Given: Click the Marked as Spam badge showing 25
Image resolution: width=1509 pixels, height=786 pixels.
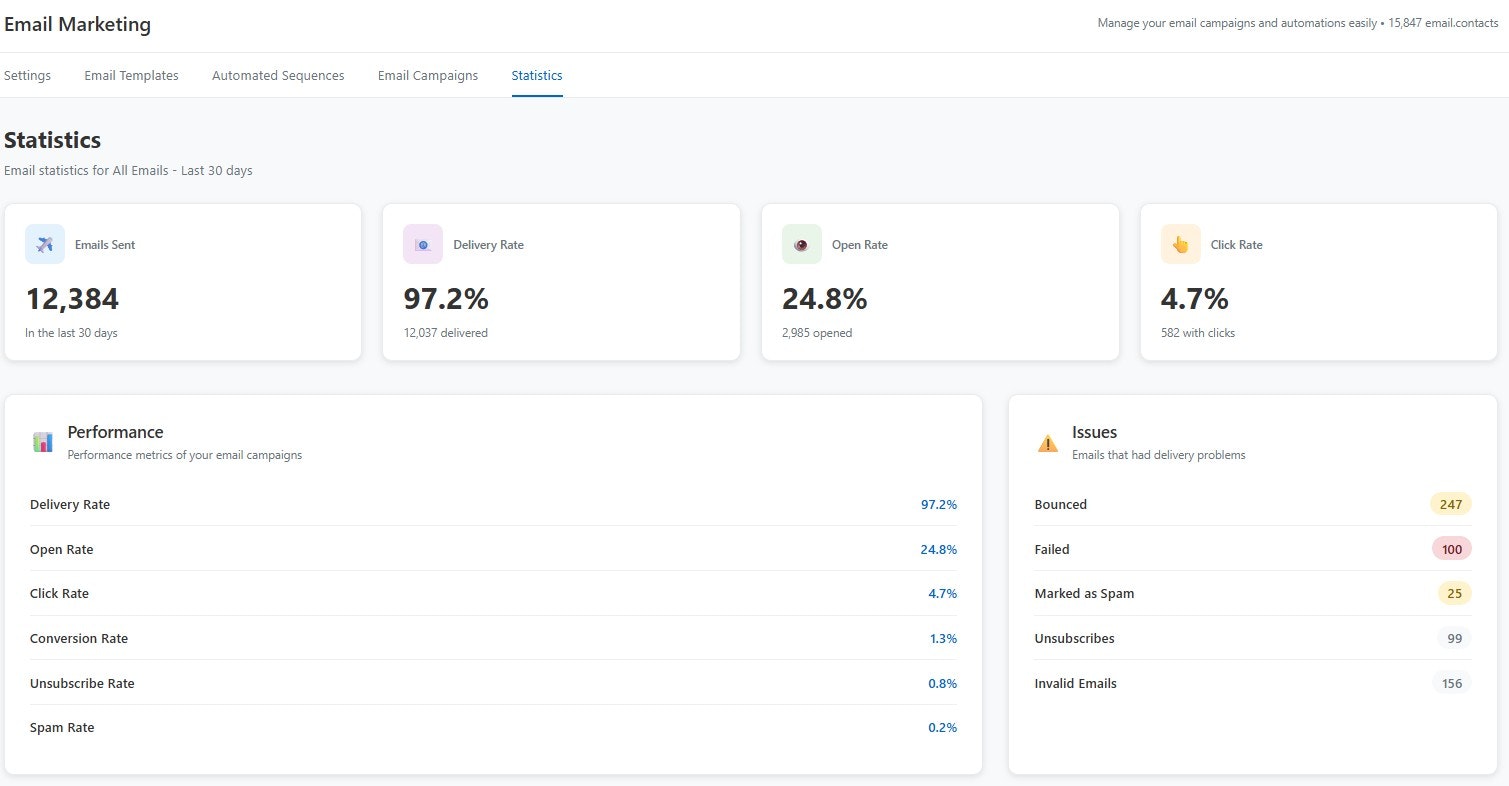Looking at the screenshot, I should pos(1454,593).
